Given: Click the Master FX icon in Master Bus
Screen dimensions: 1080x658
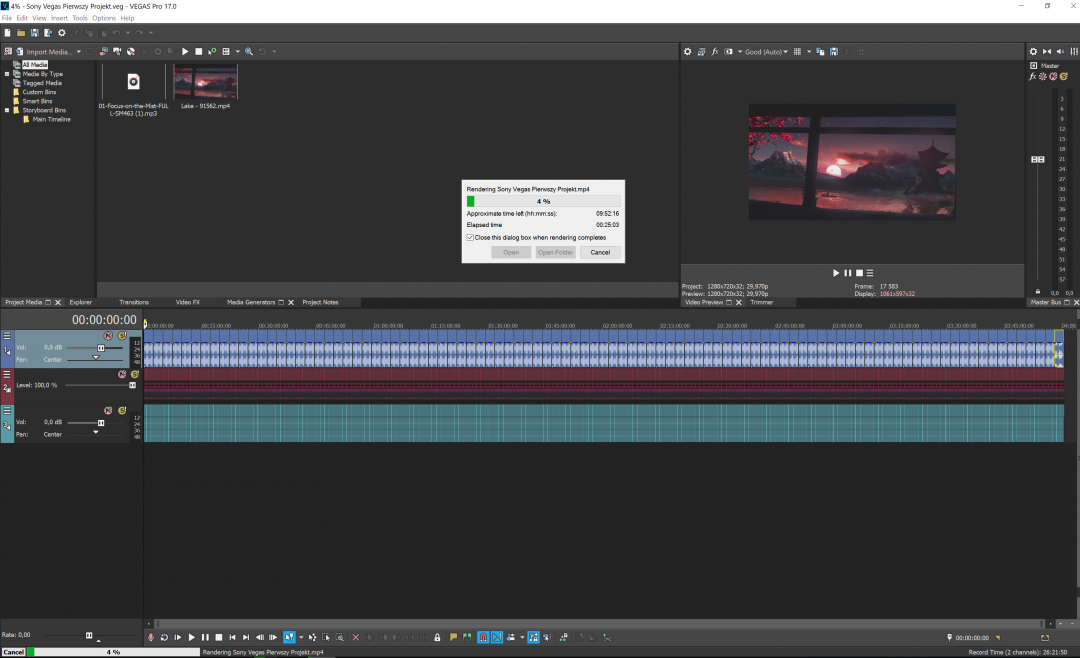Looking at the screenshot, I should 1033,76.
